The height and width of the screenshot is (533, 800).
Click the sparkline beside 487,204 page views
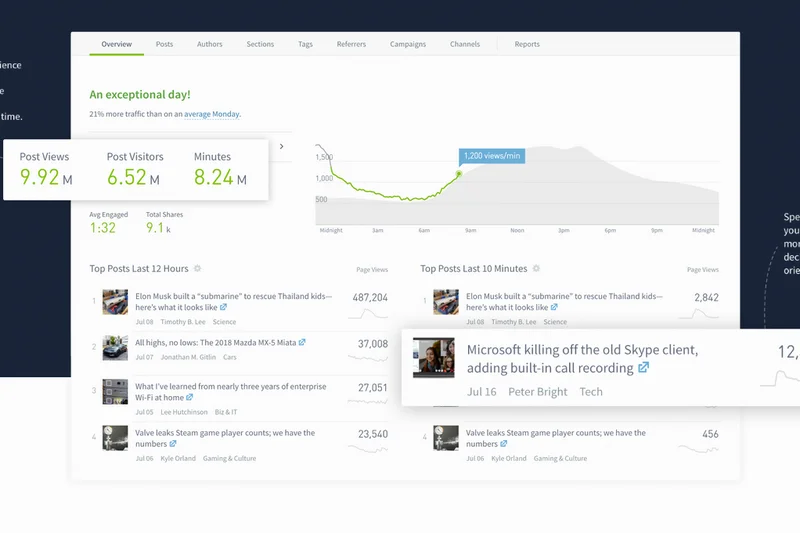(x=369, y=314)
